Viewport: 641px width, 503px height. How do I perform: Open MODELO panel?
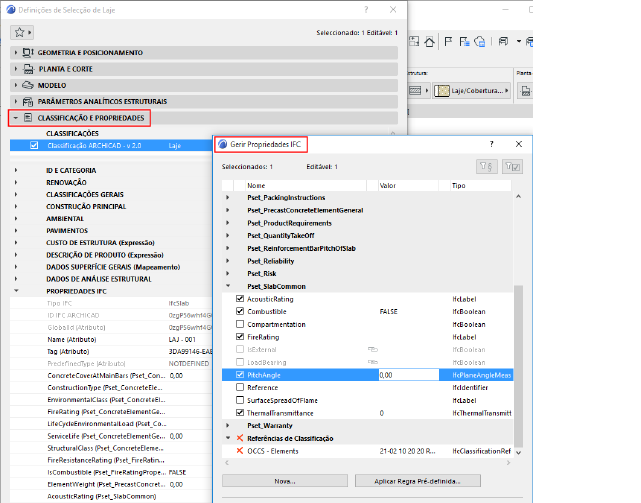204,85
